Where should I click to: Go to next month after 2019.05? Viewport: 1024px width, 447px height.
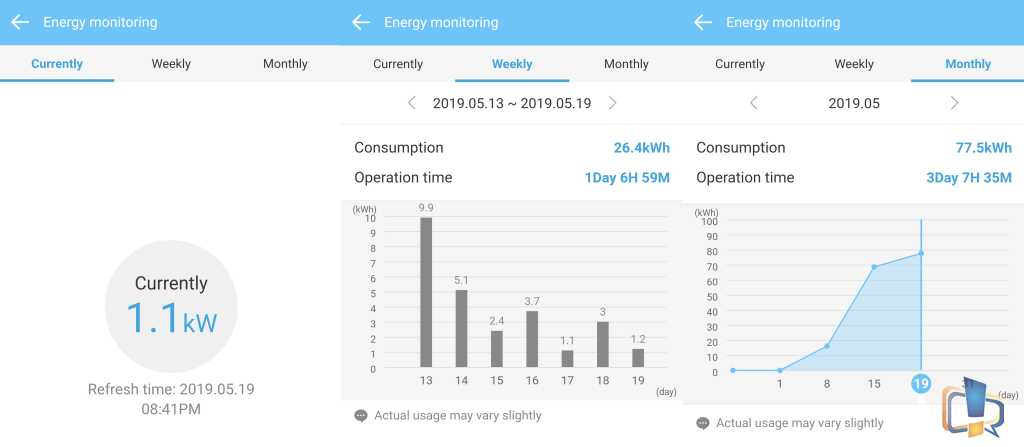click(954, 103)
